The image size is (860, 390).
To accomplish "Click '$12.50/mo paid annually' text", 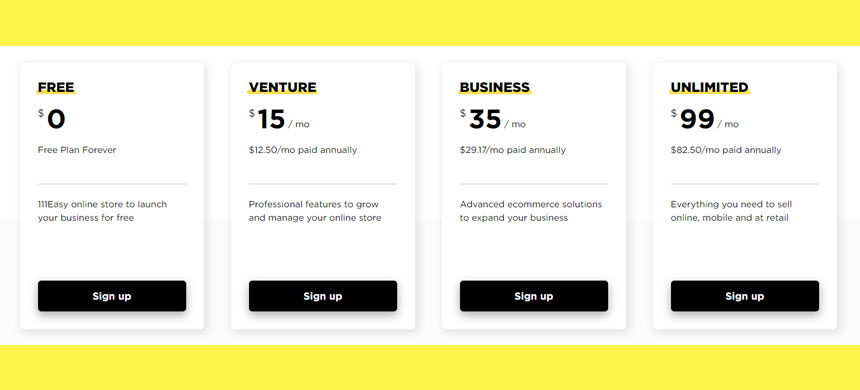I will (303, 150).
